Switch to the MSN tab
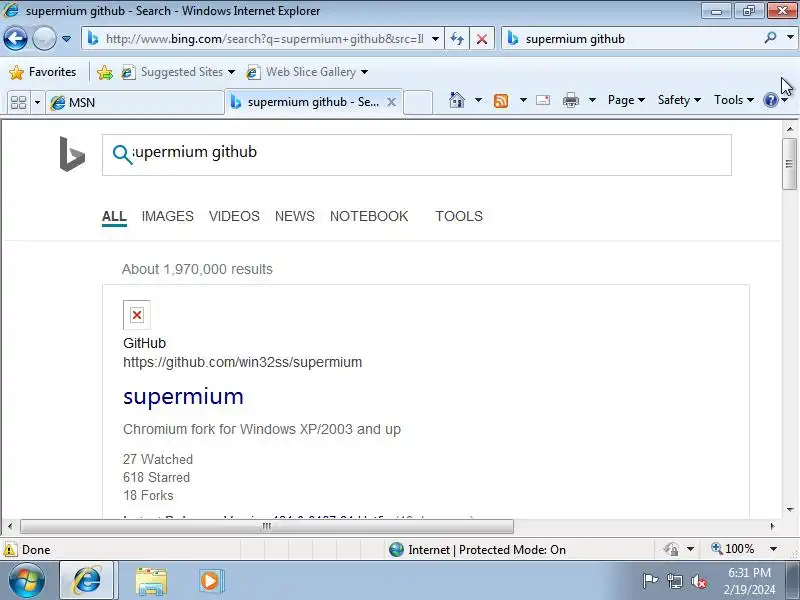This screenshot has height=600, width=800. point(135,103)
